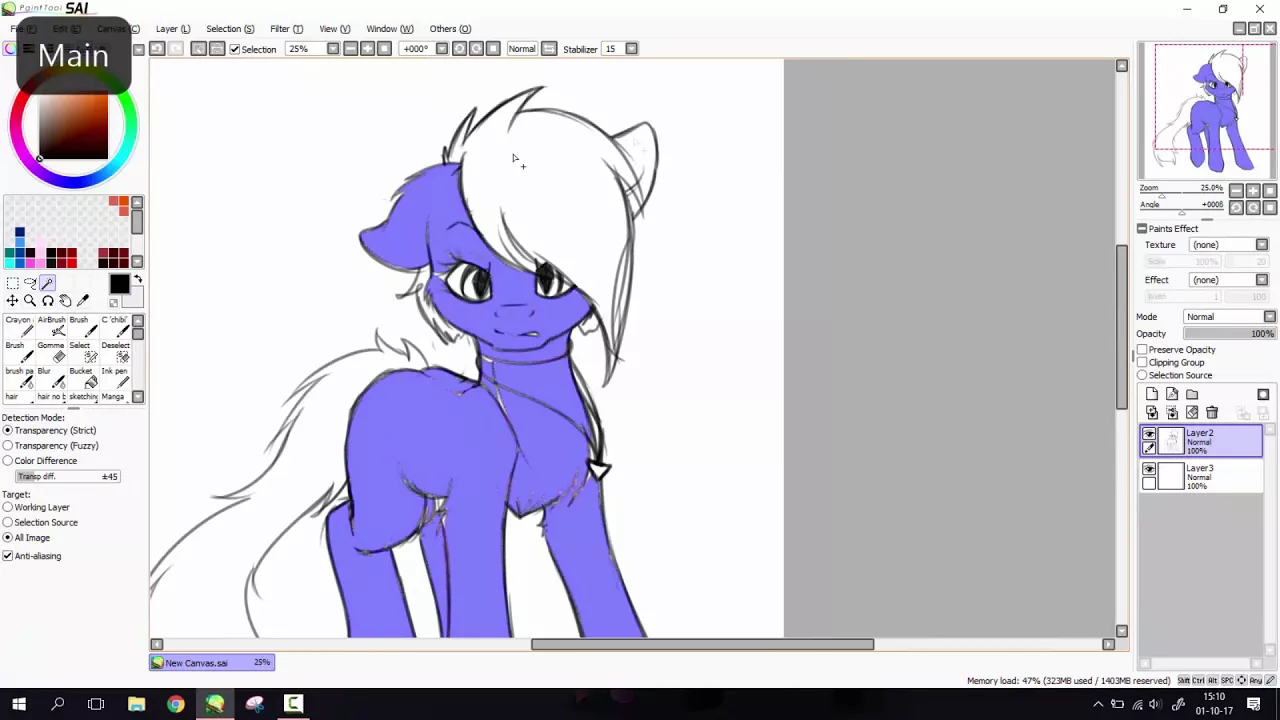Screen dimensions: 1280x720
Task: Select Color Difference detection mode
Action: tap(8, 461)
